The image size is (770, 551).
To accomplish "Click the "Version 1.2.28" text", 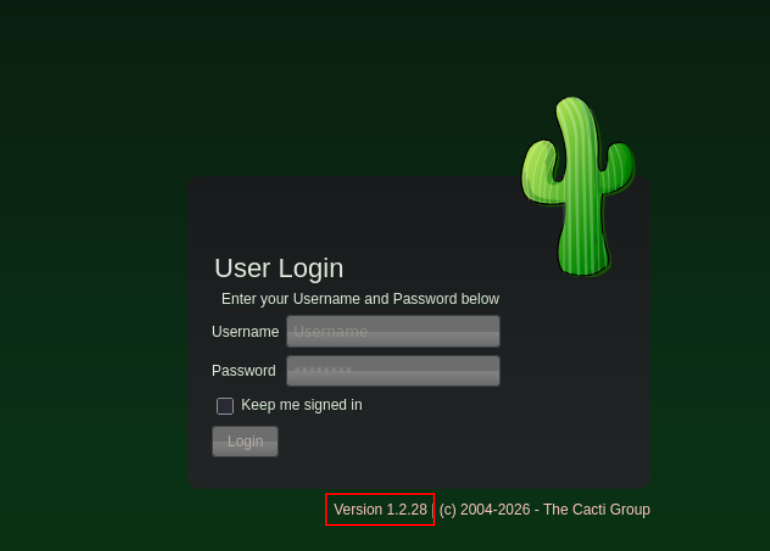I will coord(381,510).
